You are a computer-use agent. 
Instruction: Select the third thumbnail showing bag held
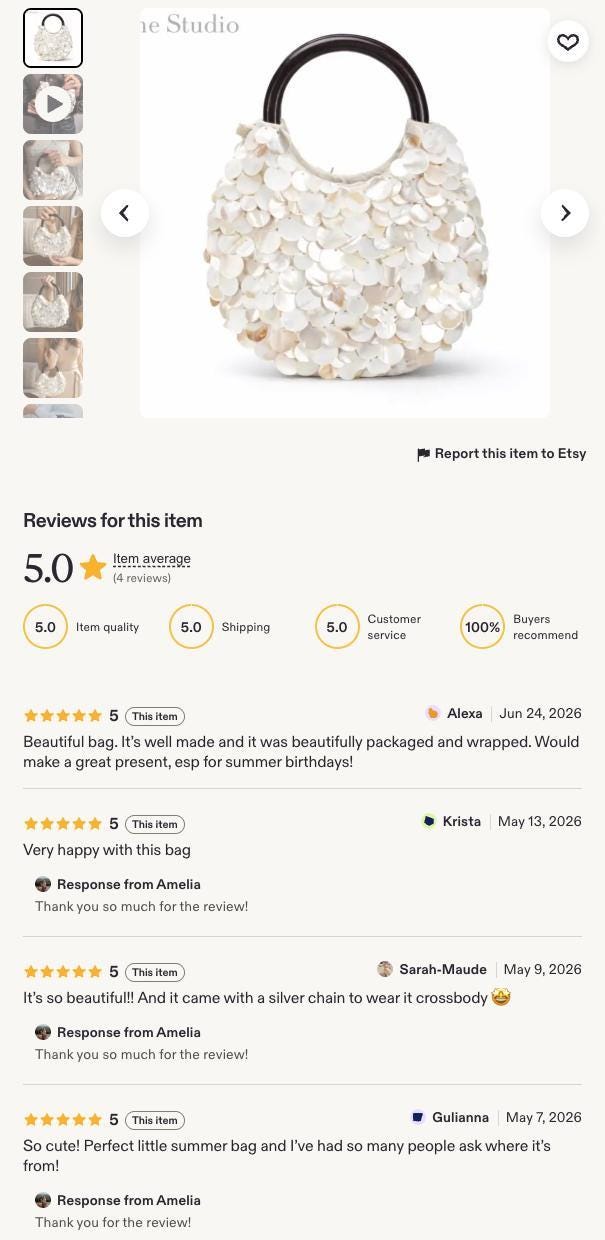53,170
